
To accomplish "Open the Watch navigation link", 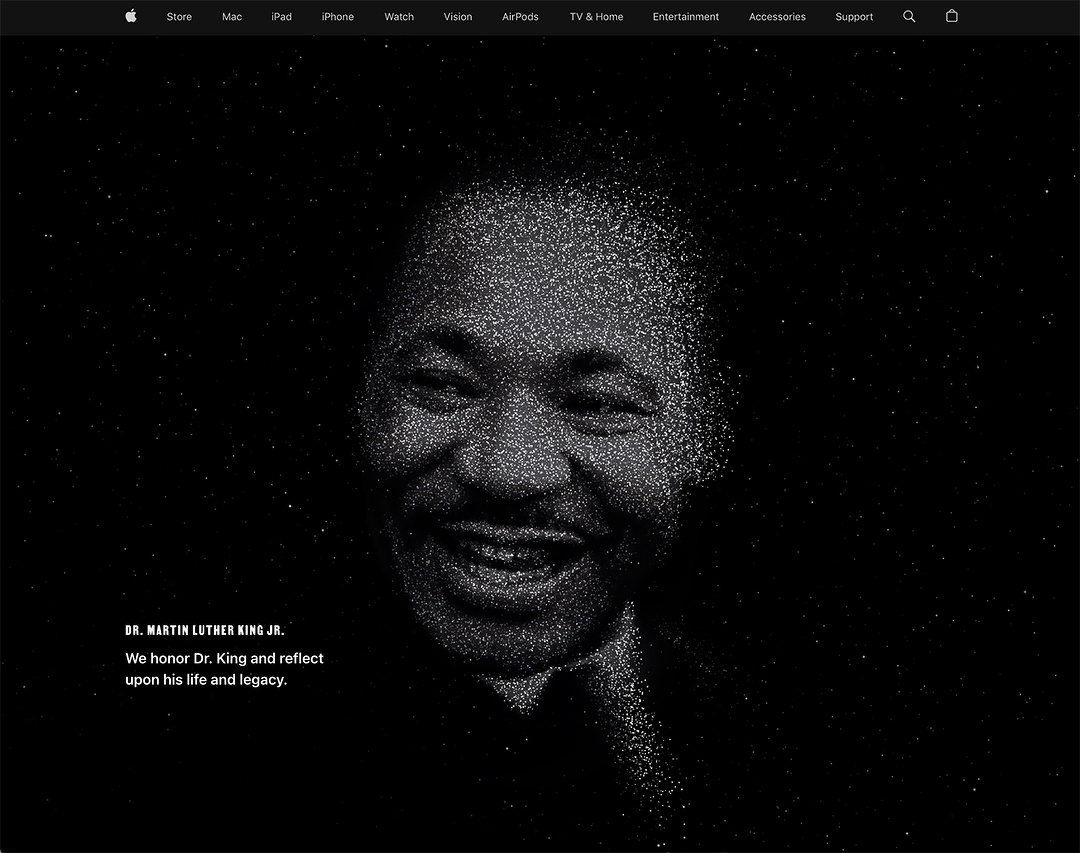I will tap(399, 17).
